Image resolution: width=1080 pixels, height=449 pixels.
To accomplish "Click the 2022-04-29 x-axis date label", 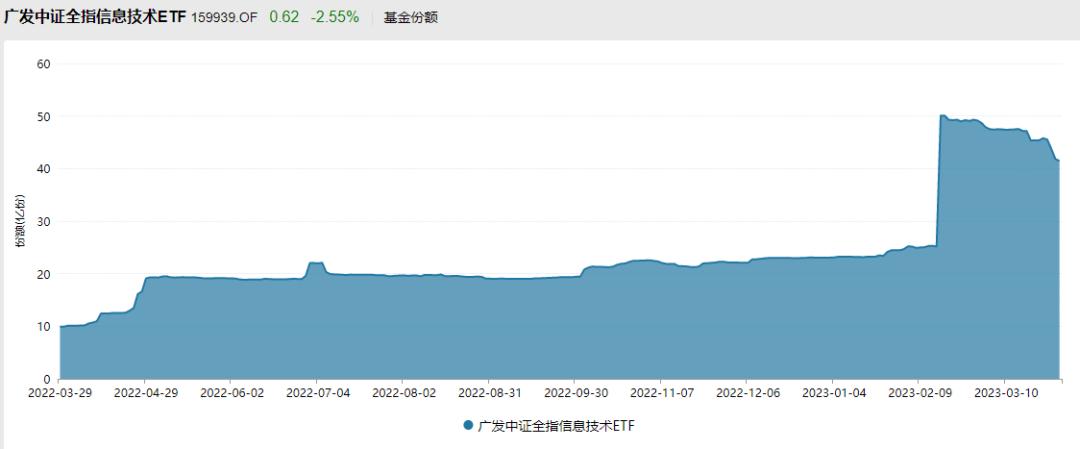I will coord(145,393).
